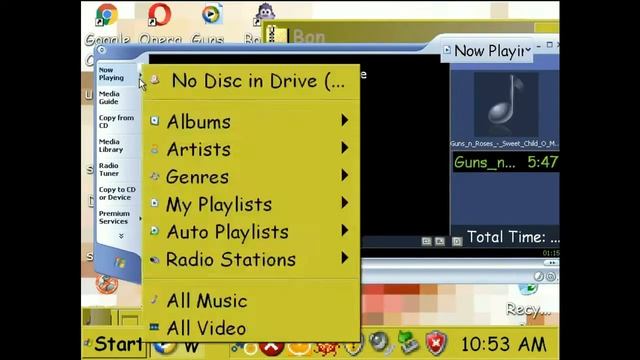Click the zipped folder icon in the Bon window
Viewport: 640px width, 360px height.
click(276, 34)
